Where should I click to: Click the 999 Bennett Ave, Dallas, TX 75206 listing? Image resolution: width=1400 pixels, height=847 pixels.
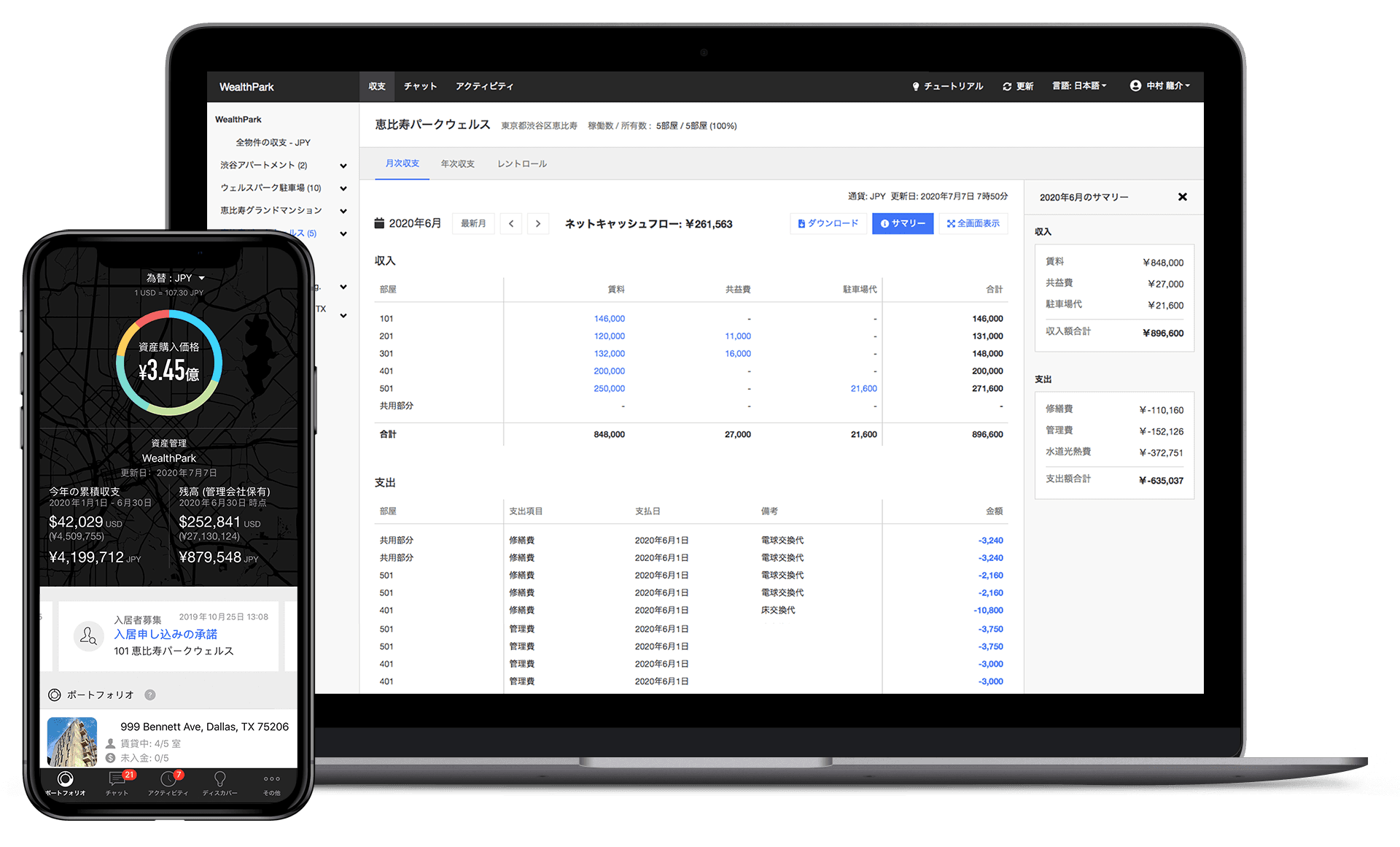[x=168, y=738]
